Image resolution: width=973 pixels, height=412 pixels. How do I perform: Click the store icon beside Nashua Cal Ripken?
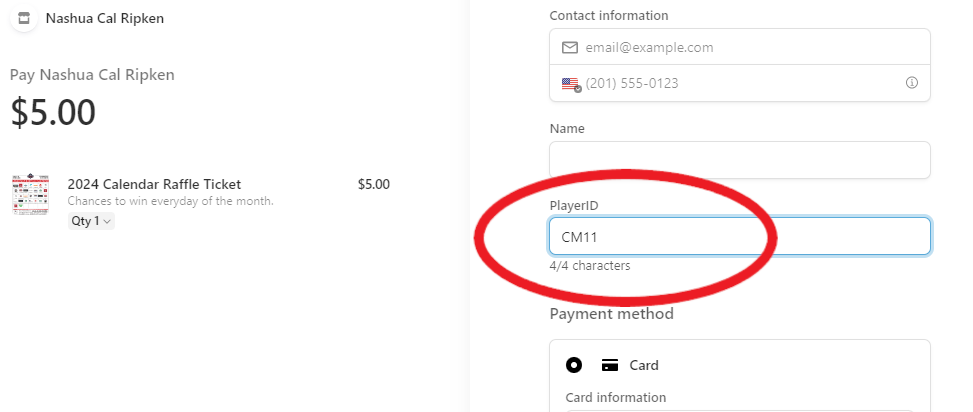tap(24, 18)
